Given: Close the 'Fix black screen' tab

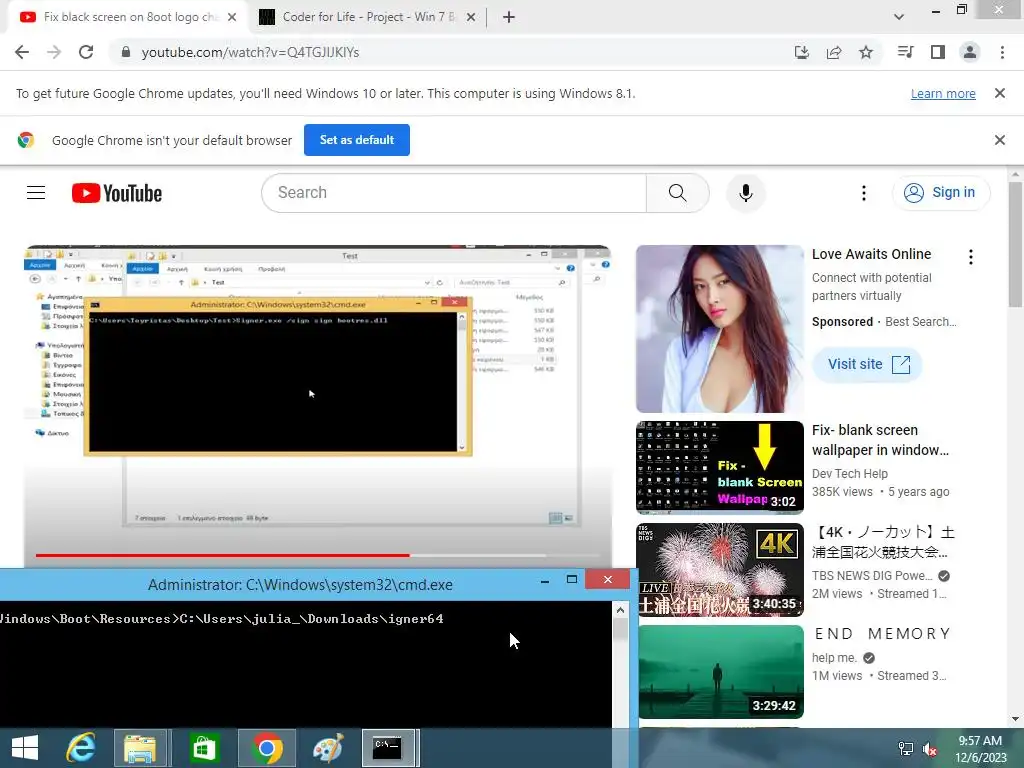Looking at the screenshot, I should [232, 17].
